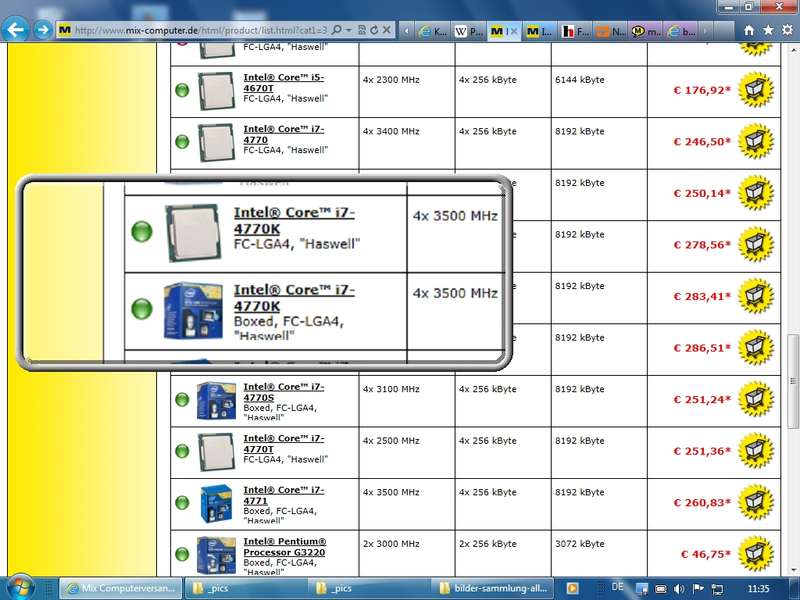800x600 pixels.
Task: Open the browser Home page icon
Action: click(749, 30)
